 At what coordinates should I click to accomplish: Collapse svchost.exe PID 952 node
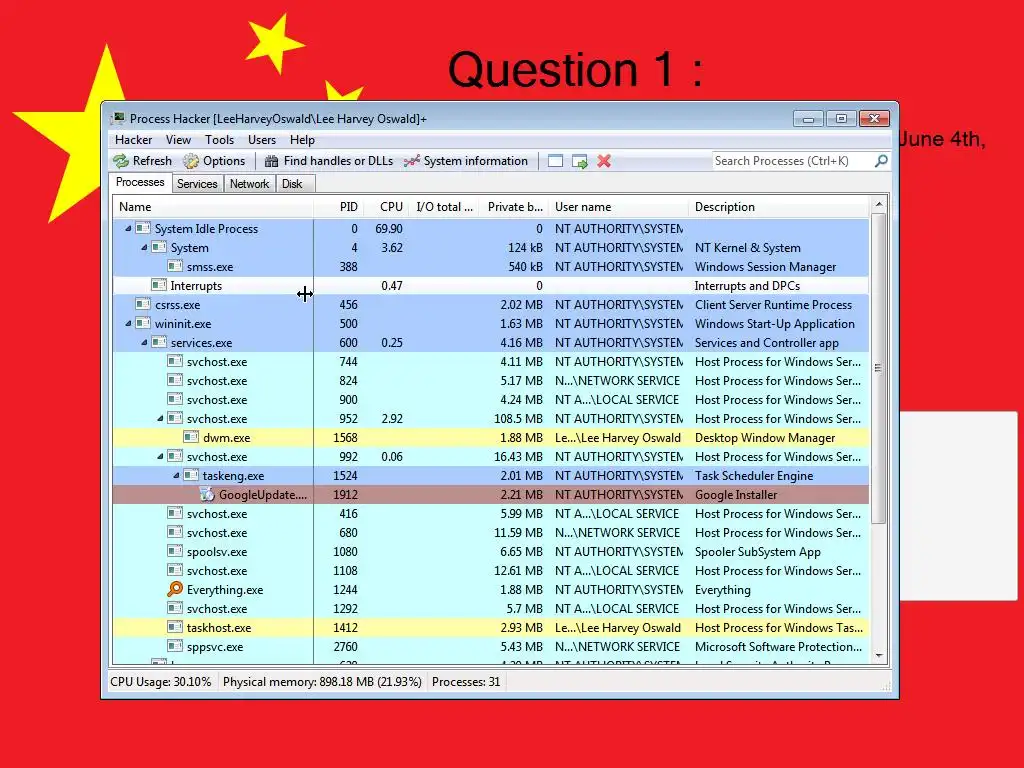160,419
